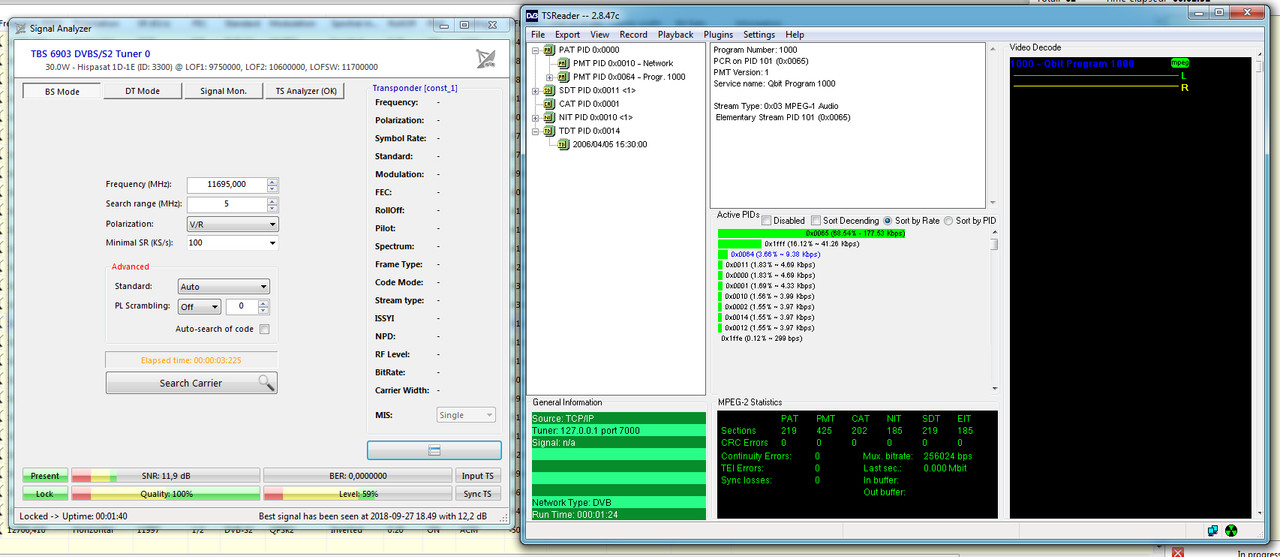Click the green mpeg badge in Video Decode
Screen dimensions: 1280x557
(1180, 63)
